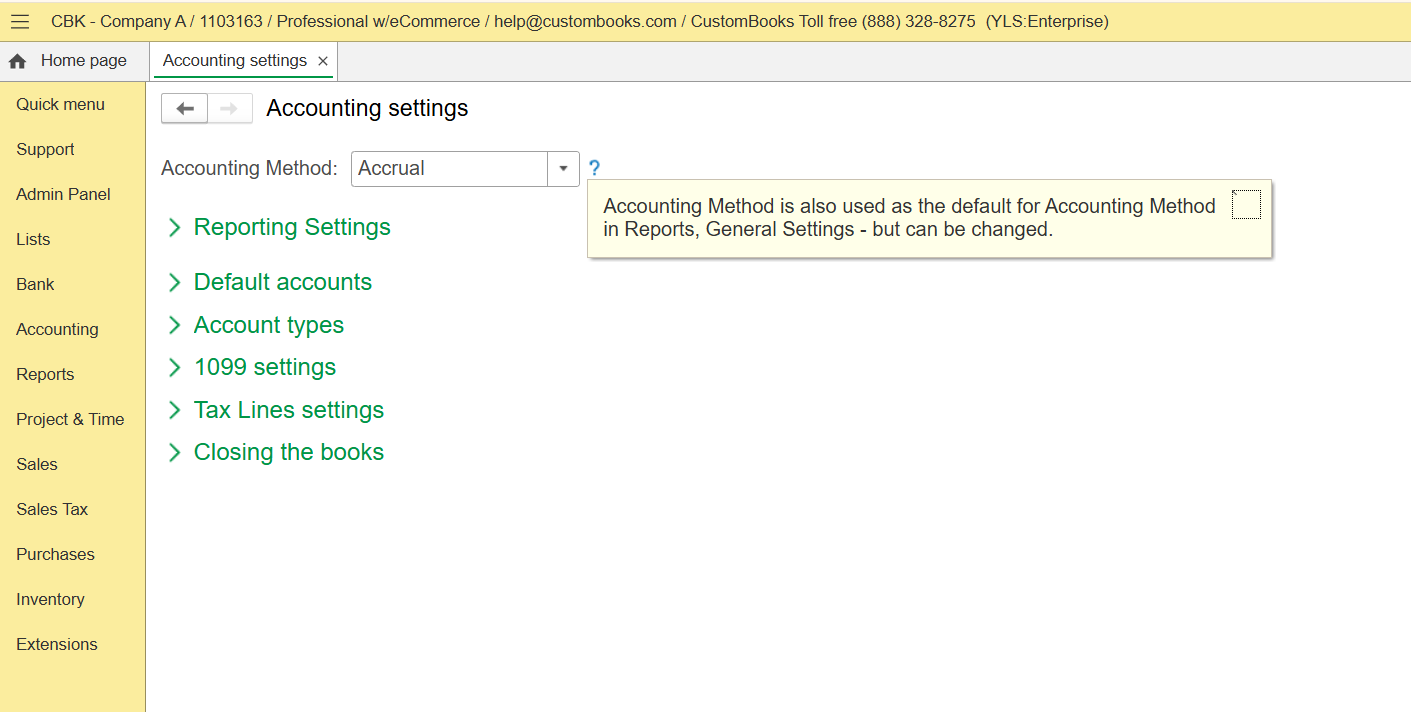Screen dimensions: 1411x712
Task: Close the Accounting settings tab
Action: 322,61
